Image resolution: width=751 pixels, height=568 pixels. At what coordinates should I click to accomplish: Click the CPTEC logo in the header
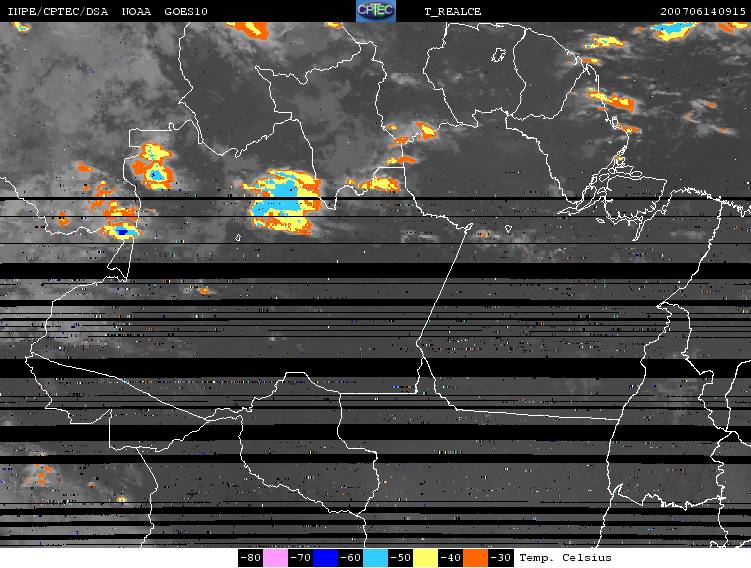(376, 11)
